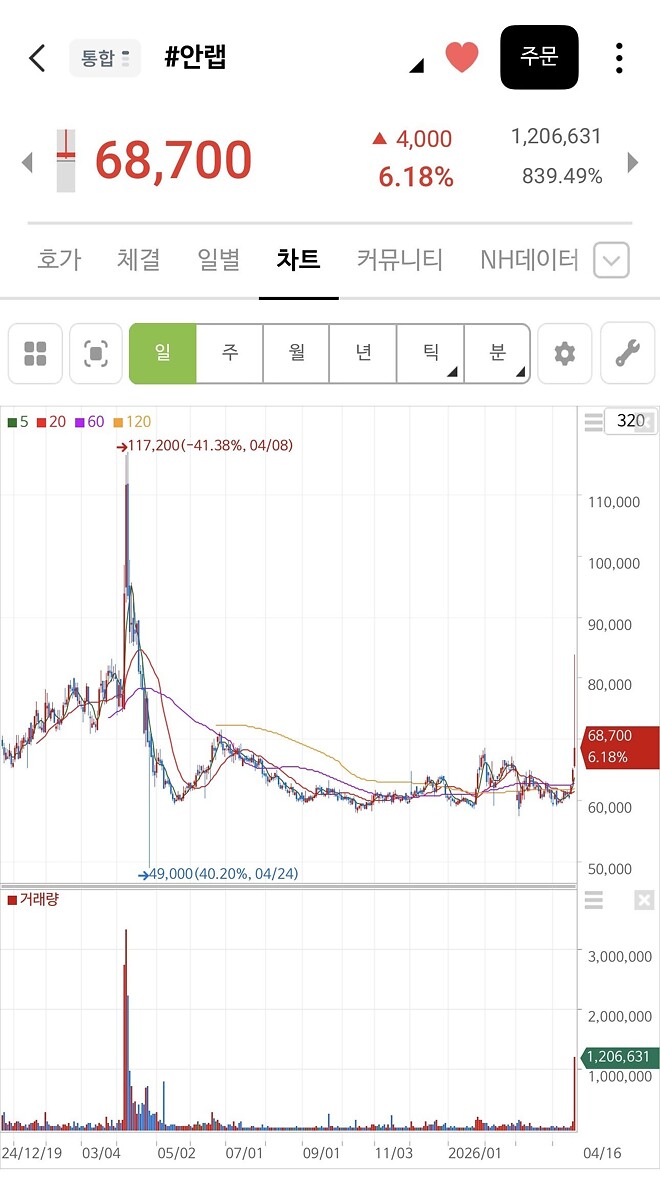
Task: Open the 분 minute interval dropdown
Action: pos(497,353)
